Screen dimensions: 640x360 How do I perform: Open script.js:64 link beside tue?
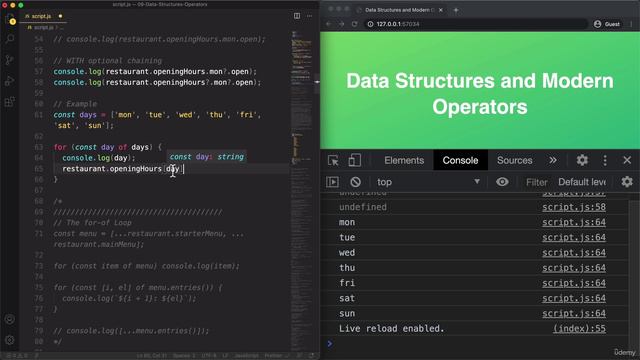574,237
